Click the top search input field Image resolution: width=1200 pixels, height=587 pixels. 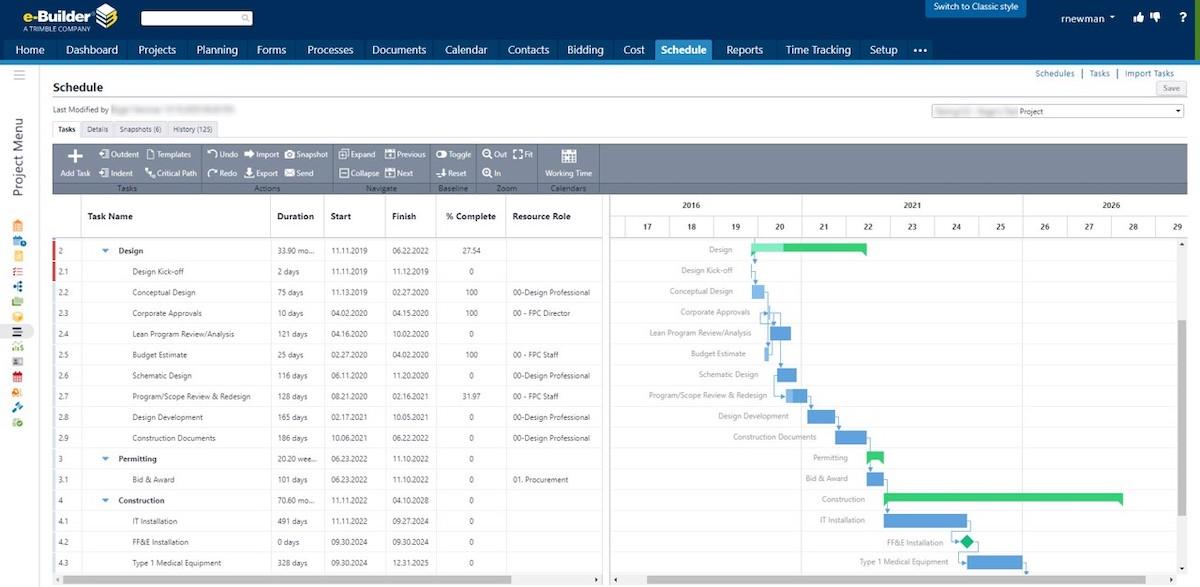[196, 18]
